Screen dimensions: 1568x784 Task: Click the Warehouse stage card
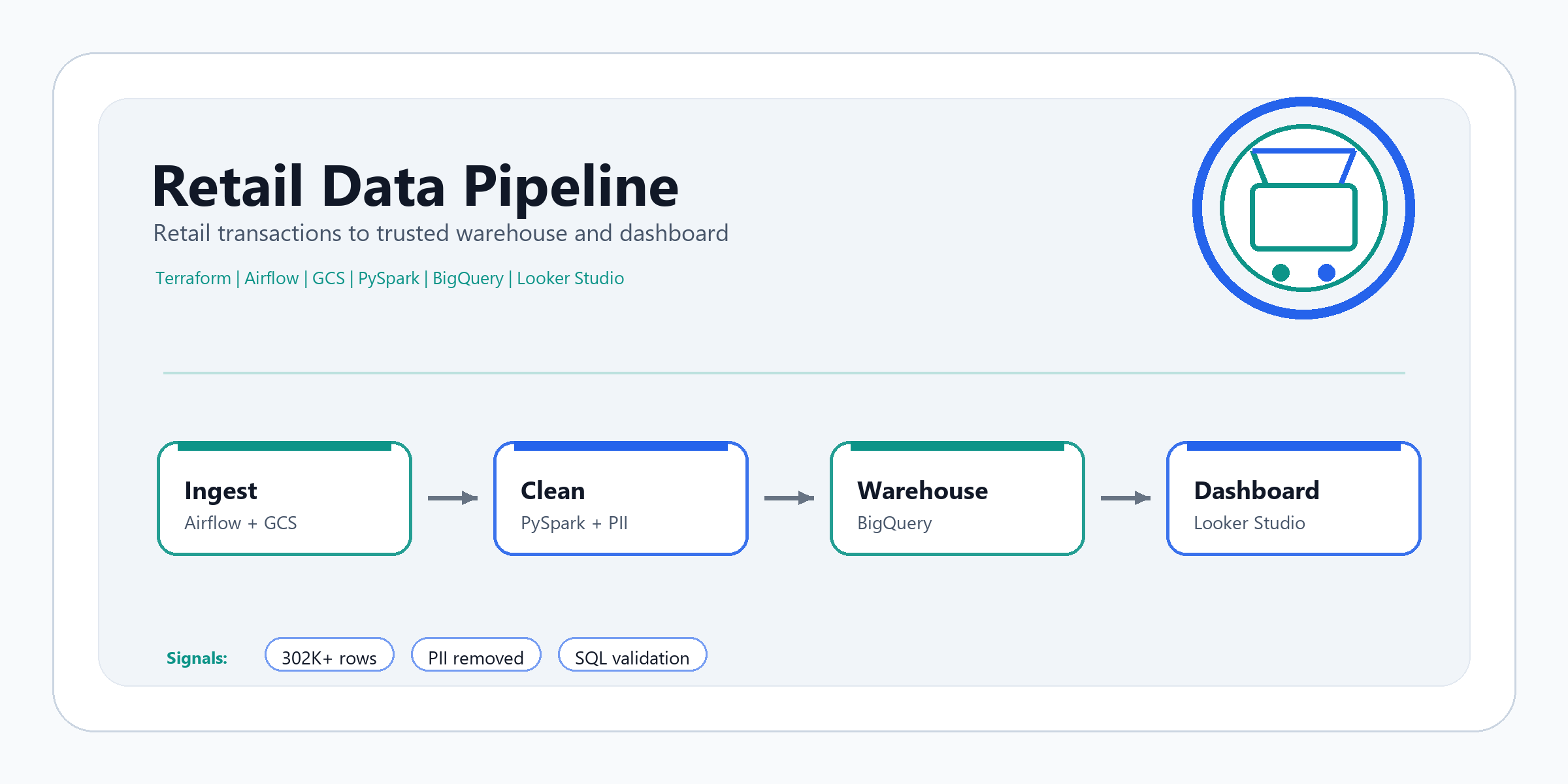click(x=957, y=498)
